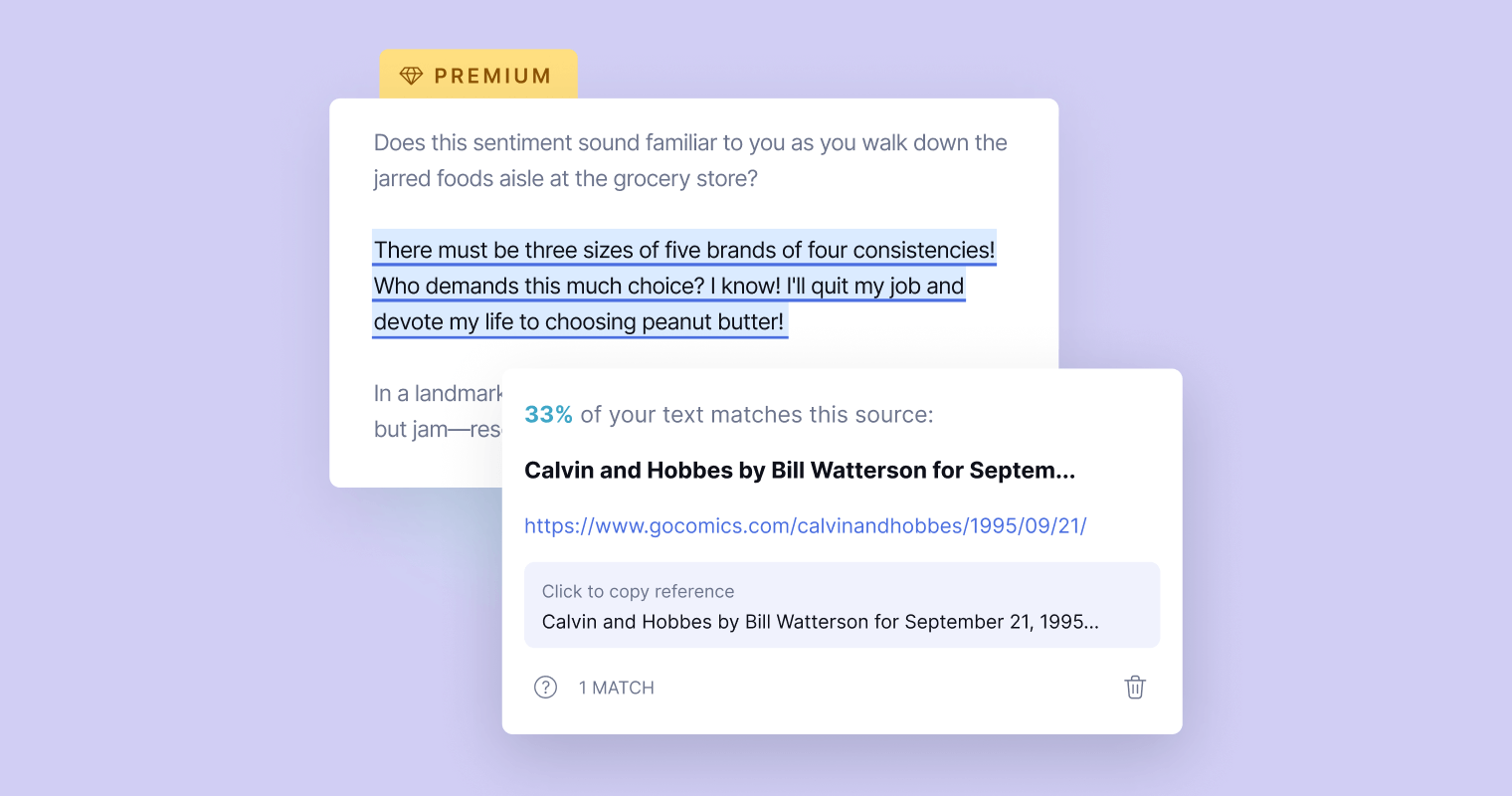The image size is (1512, 796).
Task: Click the 33% match percentage
Action: click(x=548, y=415)
